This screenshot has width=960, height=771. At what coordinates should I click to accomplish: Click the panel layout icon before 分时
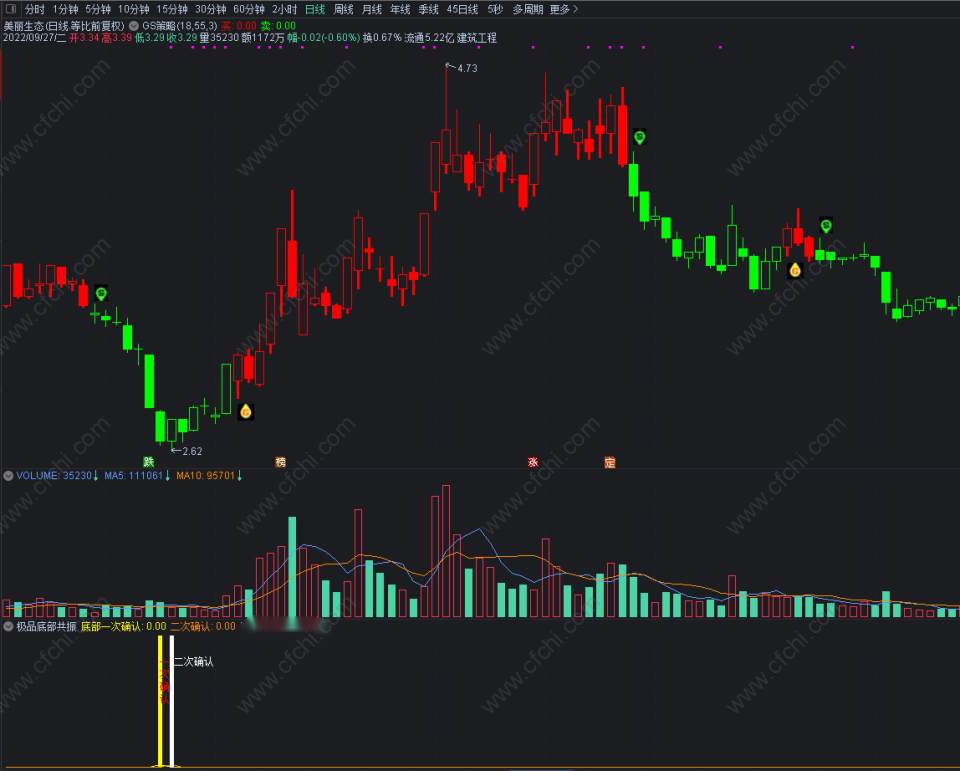pyautogui.click(x=10, y=9)
